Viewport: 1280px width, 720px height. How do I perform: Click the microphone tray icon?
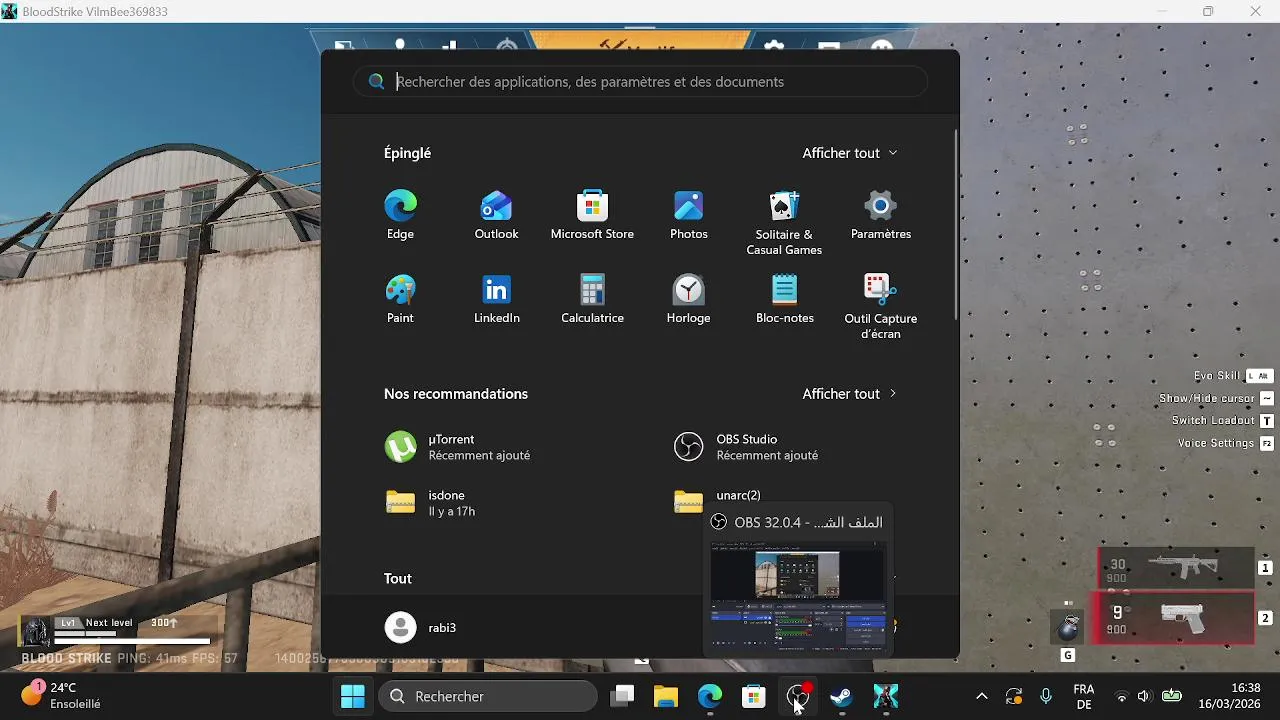coord(1046,696)
